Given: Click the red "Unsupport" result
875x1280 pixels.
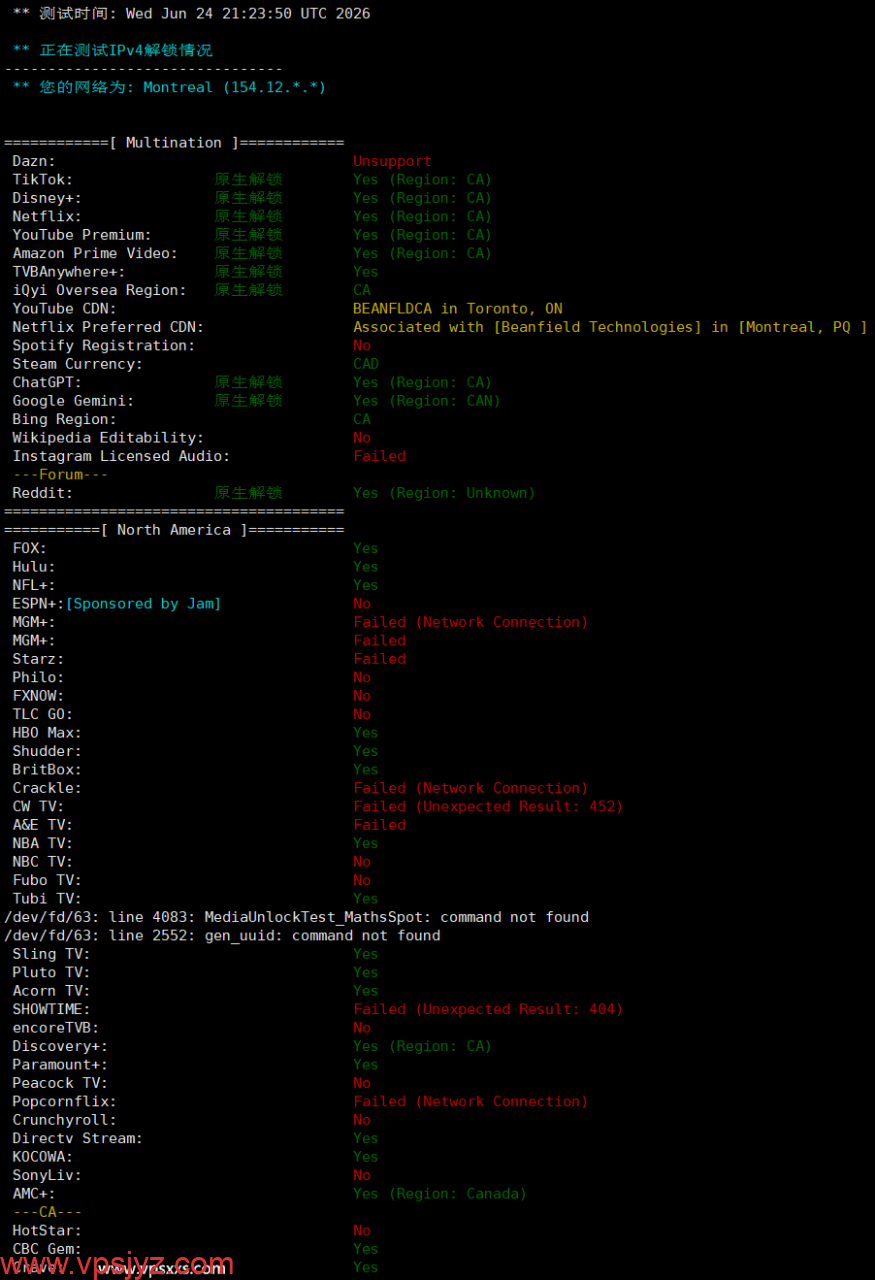Looking at the screenshot, I should point(392,161).
